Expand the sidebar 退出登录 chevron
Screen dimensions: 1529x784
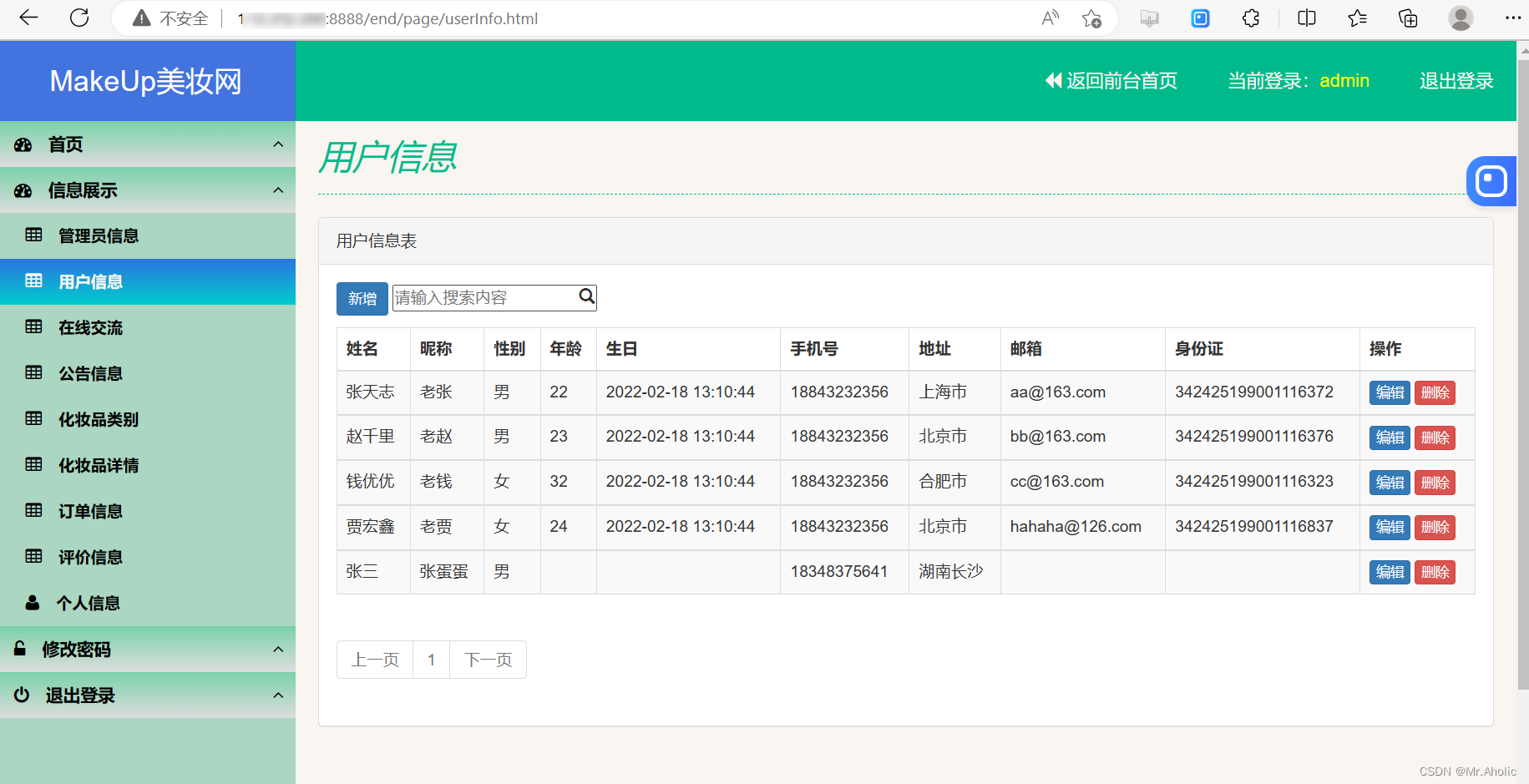(278, 695)
